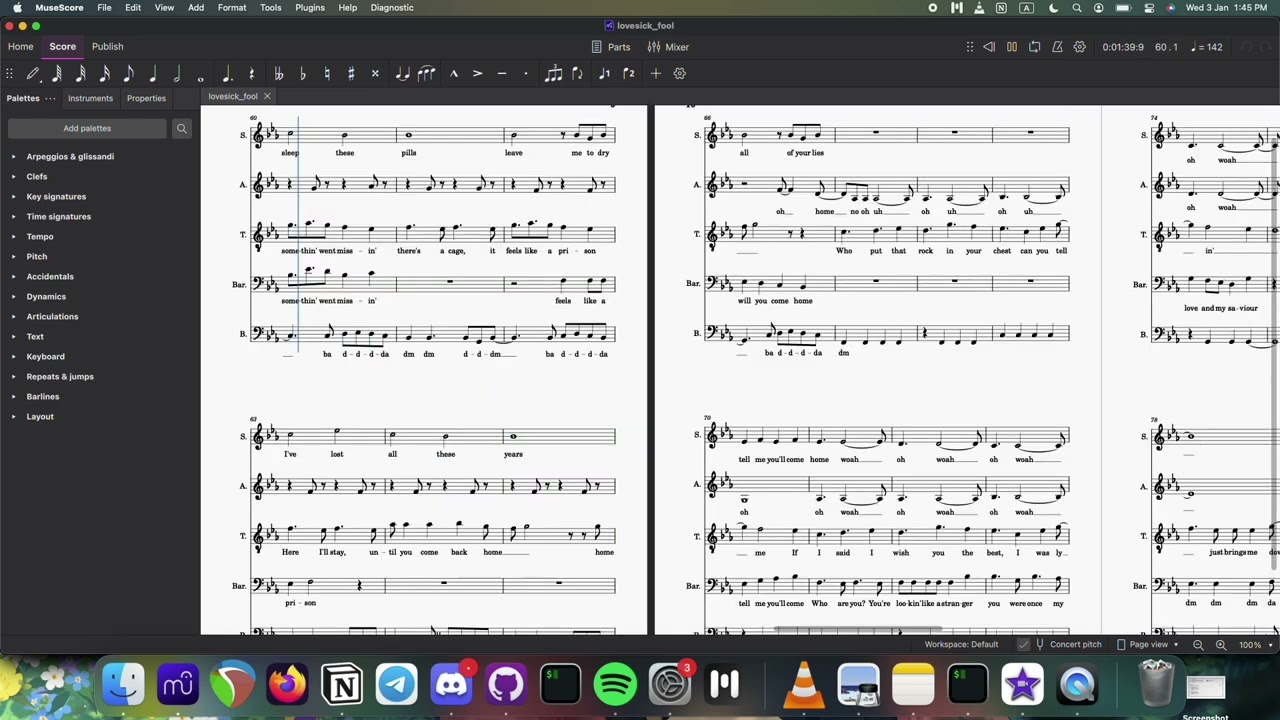The height and width of the screenshot is (720, 1280).
Task: Pause the score playback
Action: point(1011,47)
